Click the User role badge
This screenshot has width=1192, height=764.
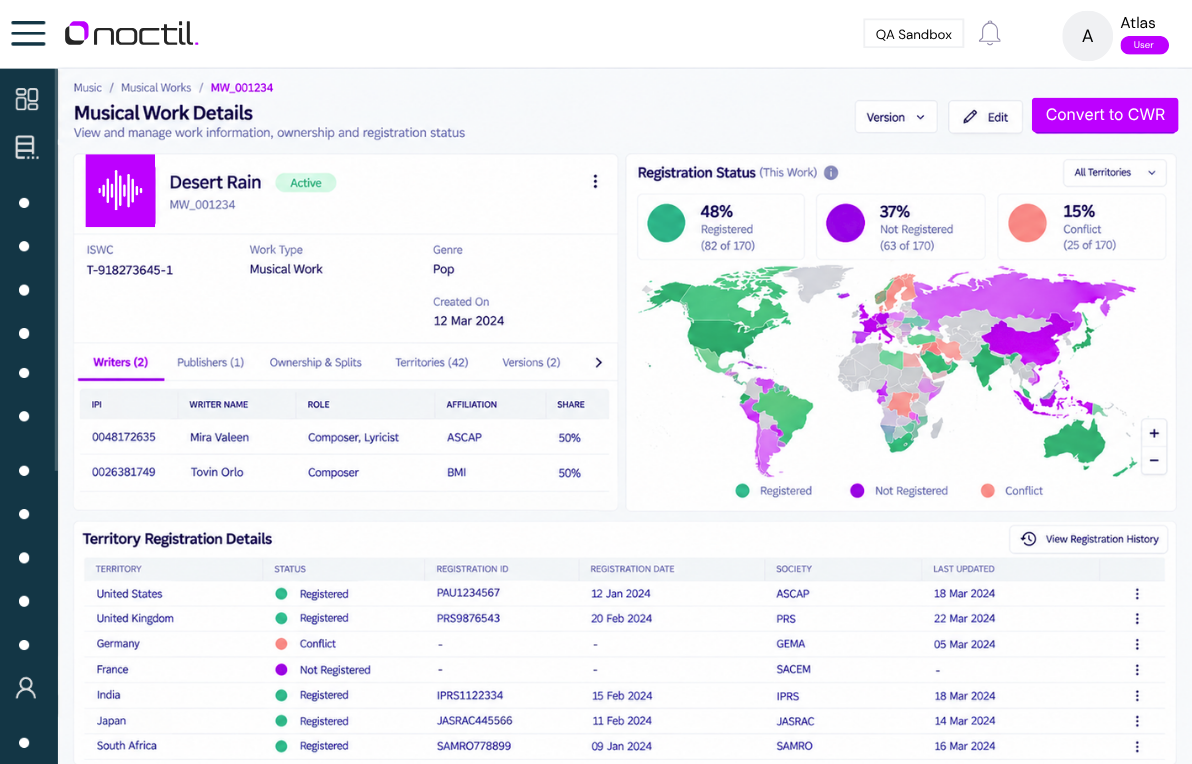point(1143,45)
